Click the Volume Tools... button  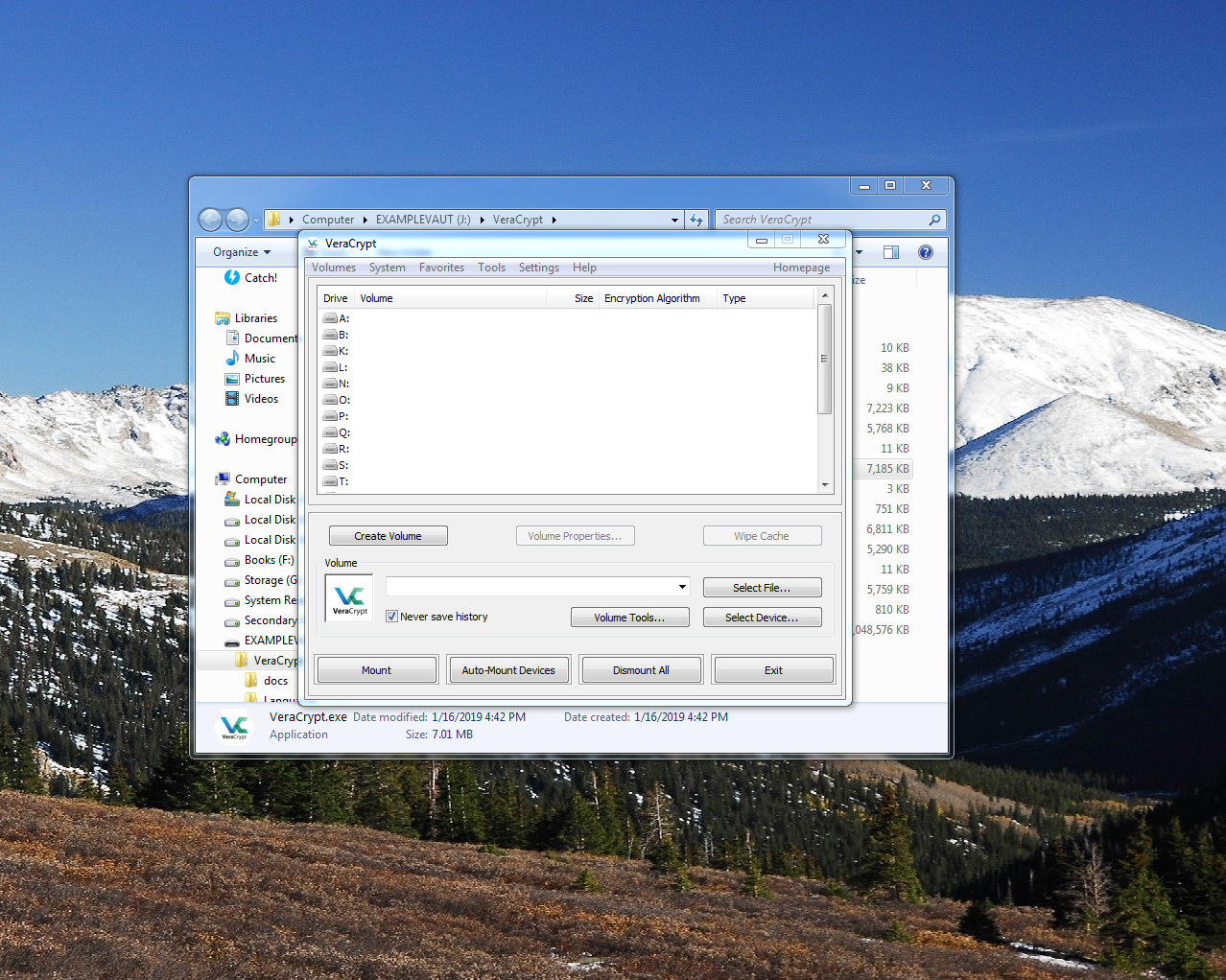click(x=630, y=618)
